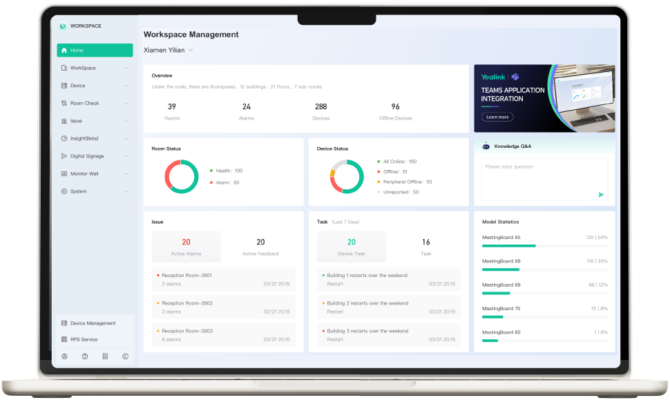
Task: Click the Teams Application Integration banner image
Action: pos(544,98)
